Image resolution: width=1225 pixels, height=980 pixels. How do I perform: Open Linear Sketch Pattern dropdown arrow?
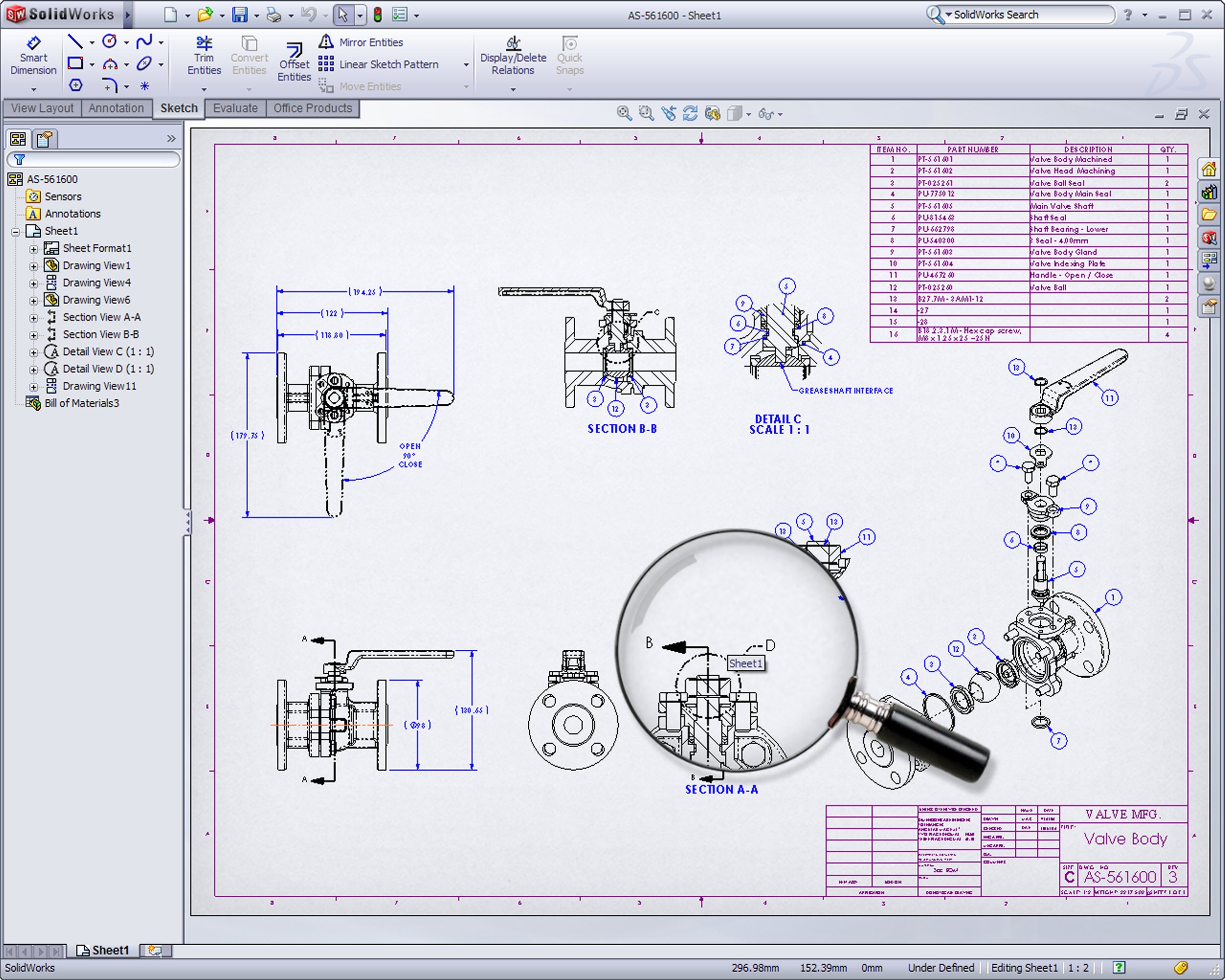(x=466, y=65)
